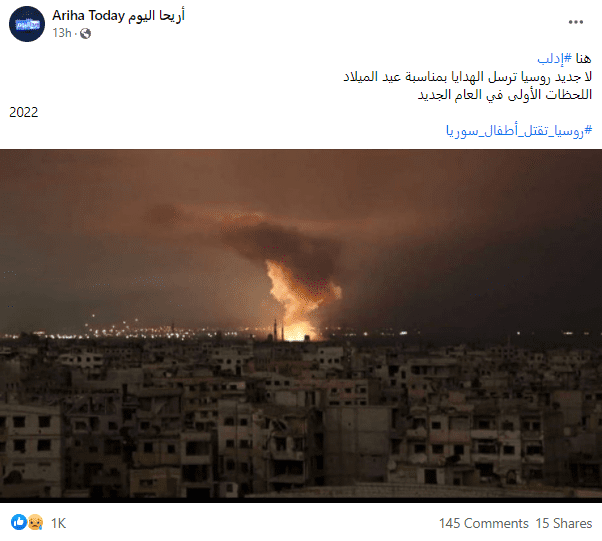This screenshot has height=541, width=602.
Task: Click the 2022 text in the post
Action: (23, 113)
